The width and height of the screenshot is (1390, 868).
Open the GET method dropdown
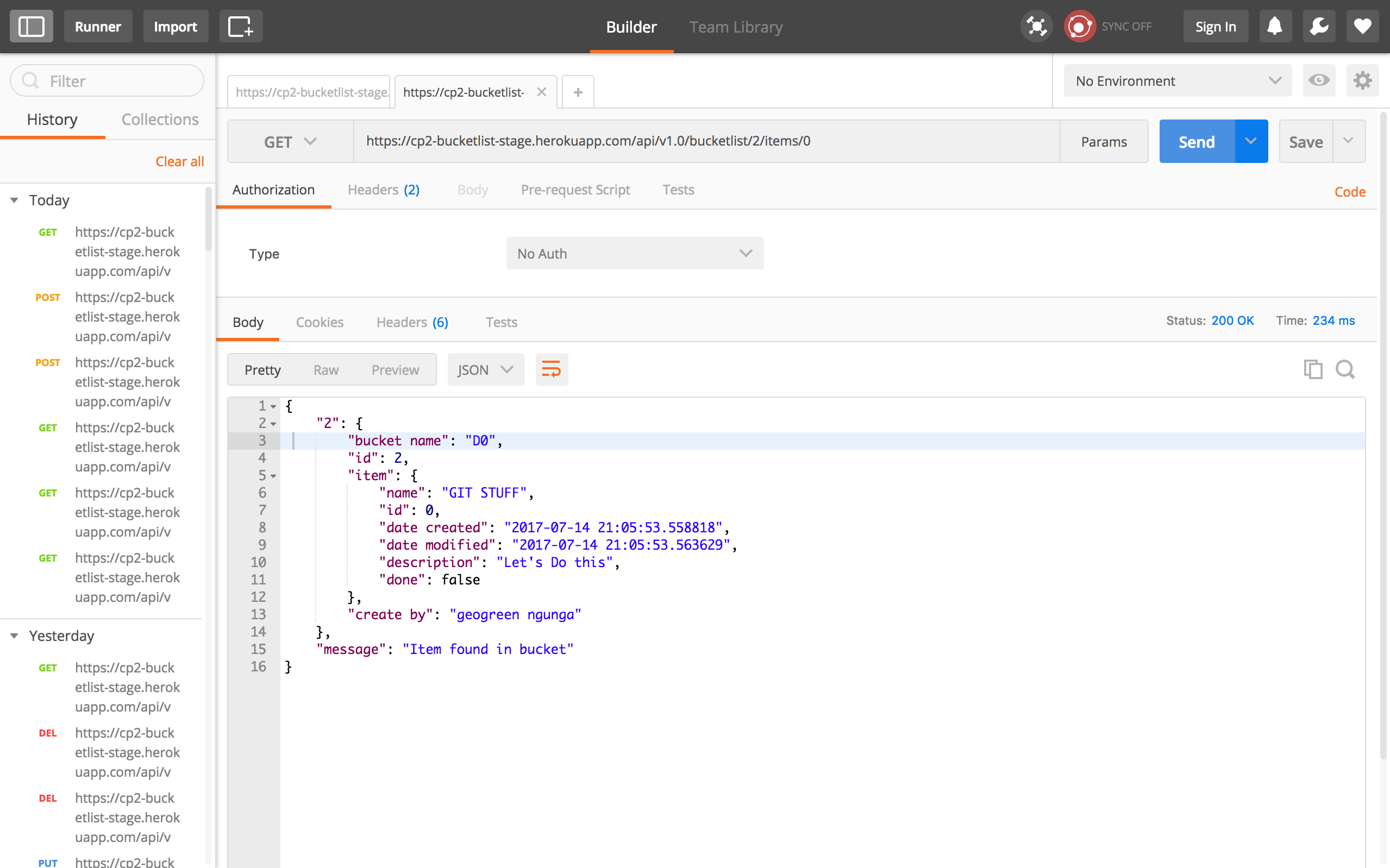[x=290, y=141]
